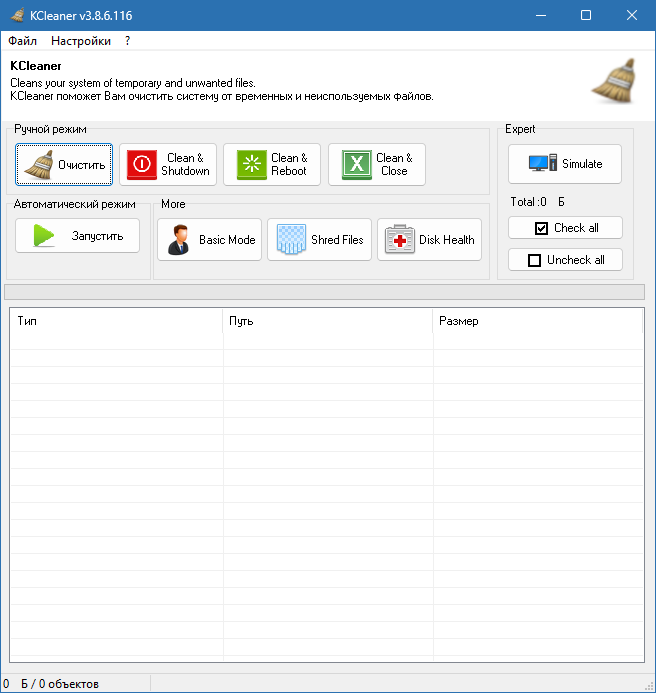Open the Файл menu
This screenshot has width=656, height=693.
pos(22,41)
